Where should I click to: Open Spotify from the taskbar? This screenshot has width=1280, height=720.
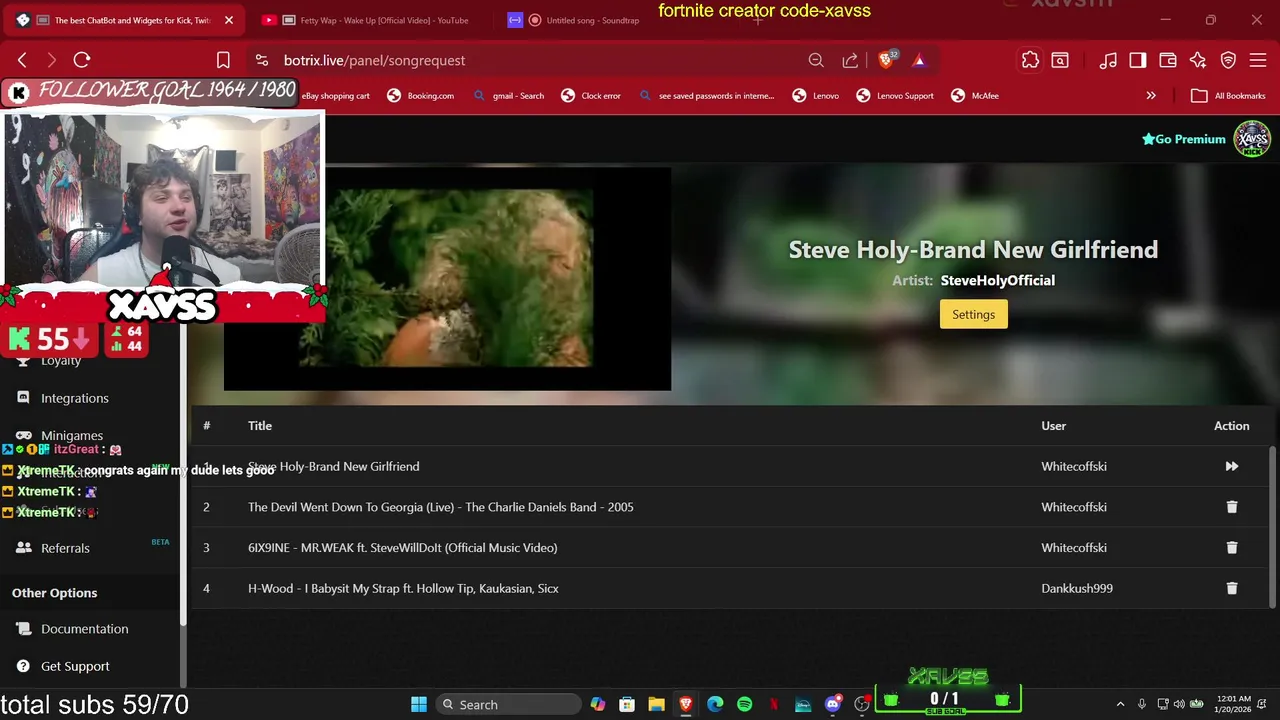pos(744,705)
